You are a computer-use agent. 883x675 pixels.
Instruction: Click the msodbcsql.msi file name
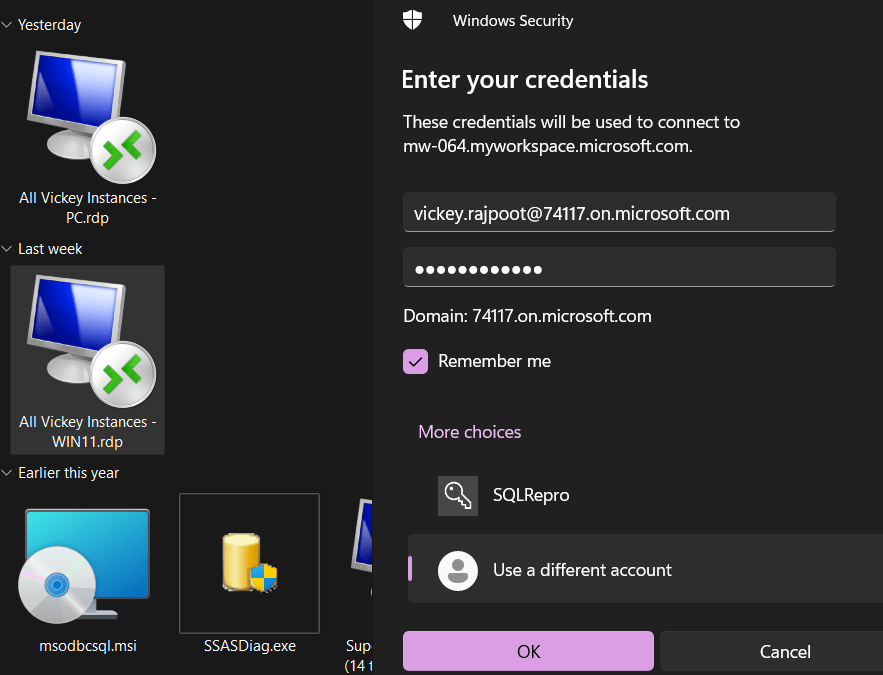tap(88, 646)
